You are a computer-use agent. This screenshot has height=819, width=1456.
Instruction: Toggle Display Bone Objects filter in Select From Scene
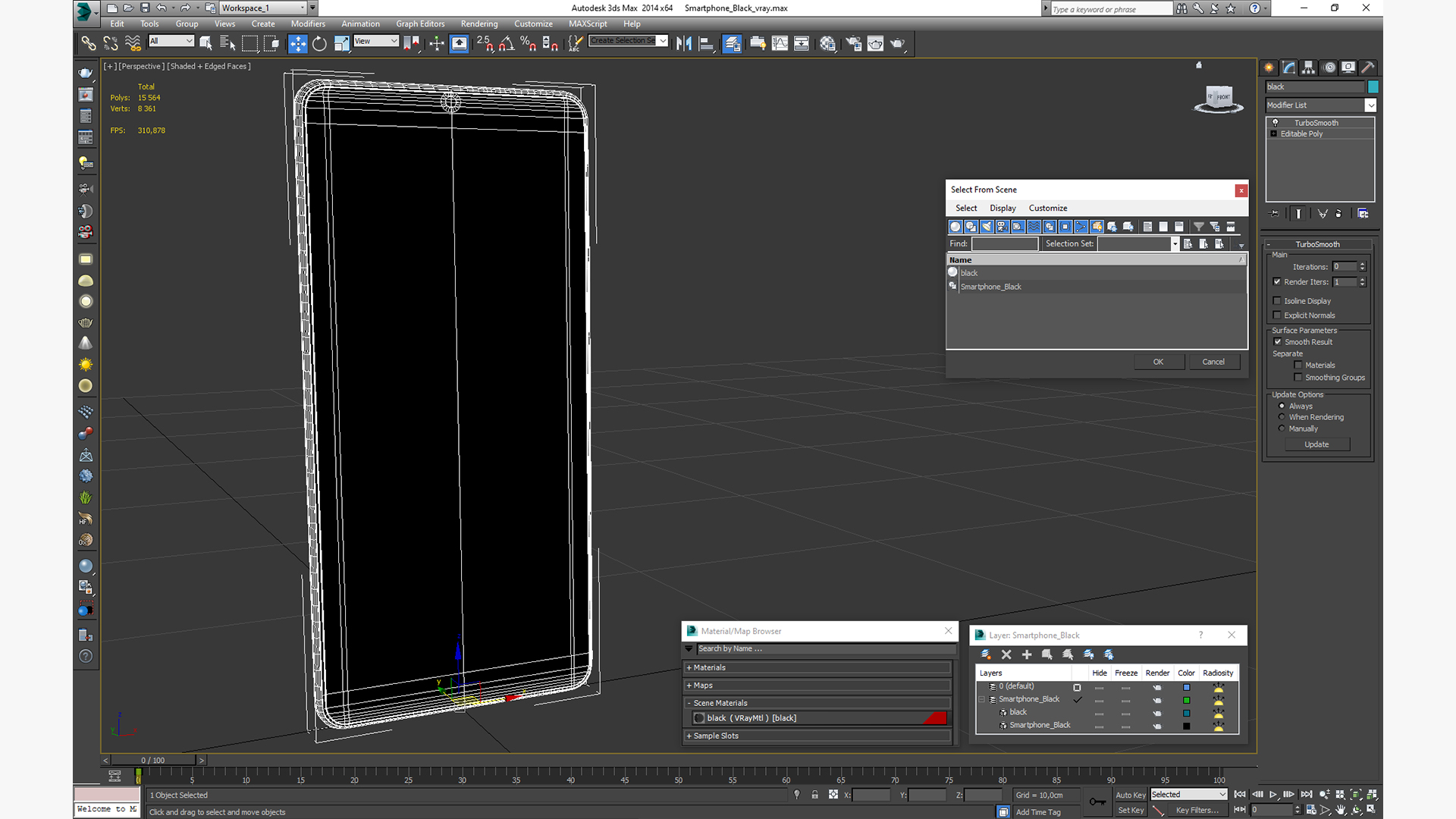coord(1081,227)
